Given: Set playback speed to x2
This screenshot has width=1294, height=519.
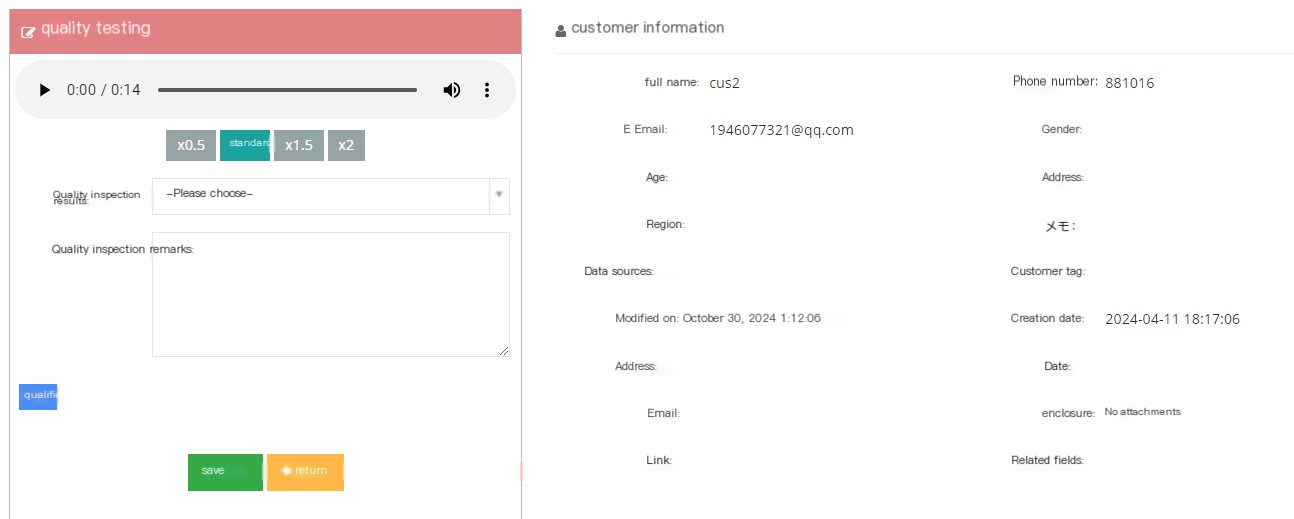Looking at the screenshot, I should [346, 145].
